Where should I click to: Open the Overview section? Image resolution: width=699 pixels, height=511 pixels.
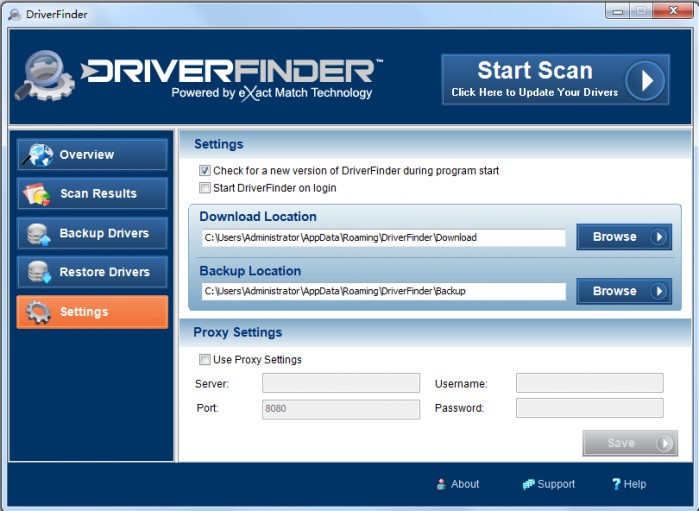[x=92, y=155]
